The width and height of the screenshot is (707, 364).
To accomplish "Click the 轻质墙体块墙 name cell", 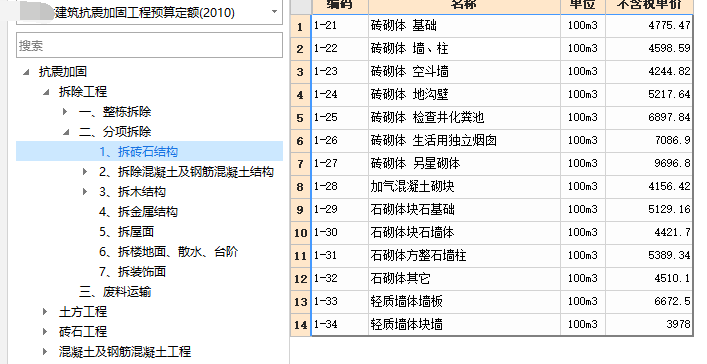I will 464,324.
